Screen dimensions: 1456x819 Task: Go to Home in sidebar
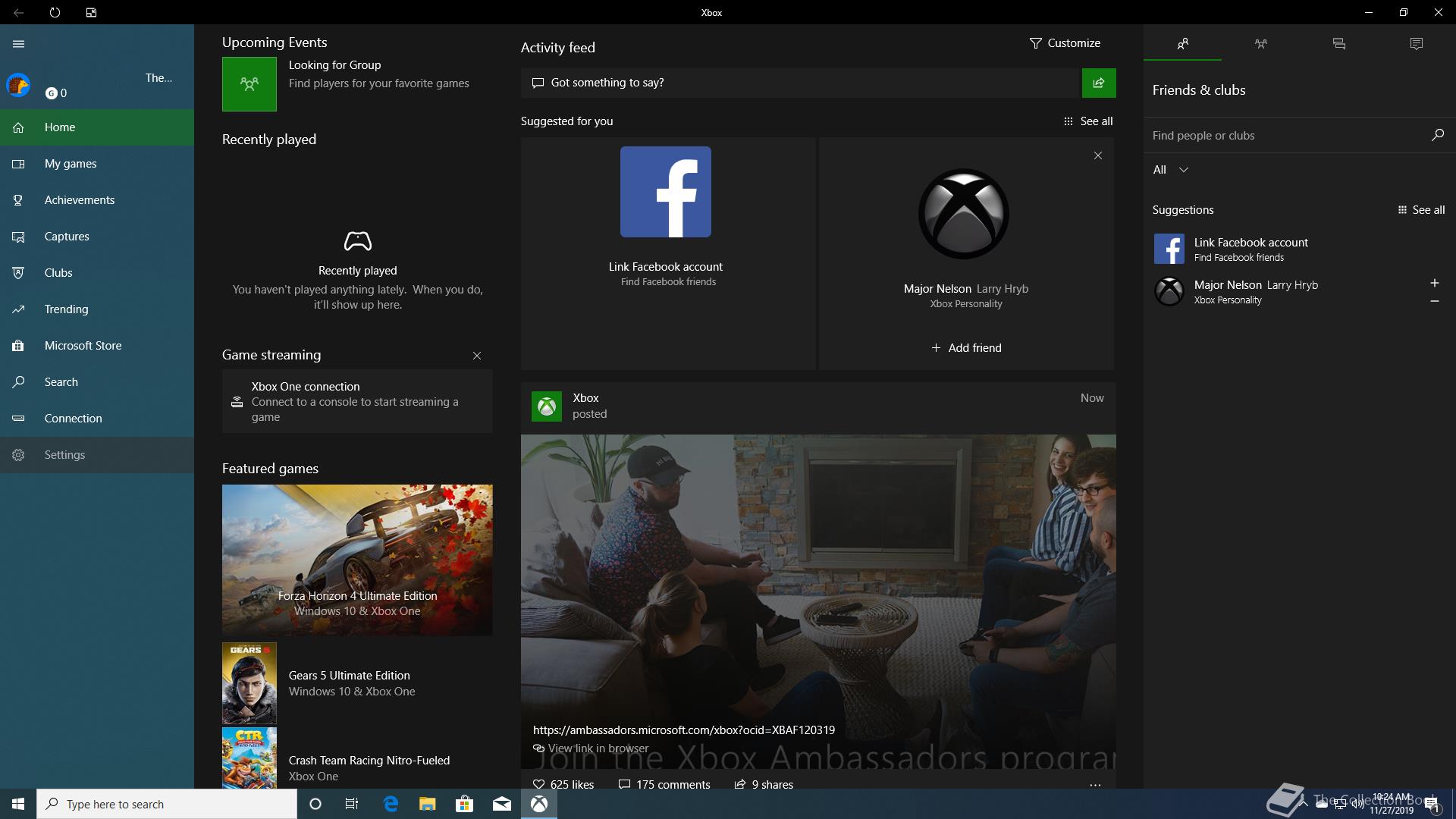(97, 127)
